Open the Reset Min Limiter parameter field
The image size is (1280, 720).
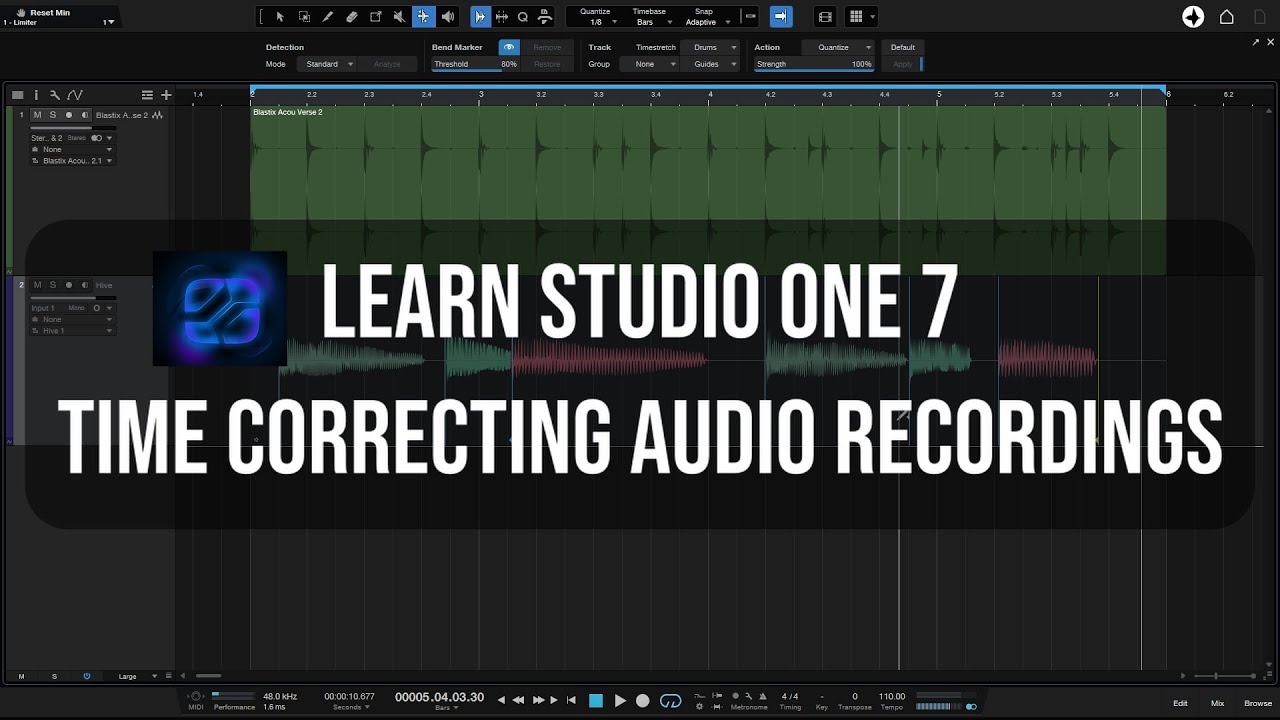[60, 17]
